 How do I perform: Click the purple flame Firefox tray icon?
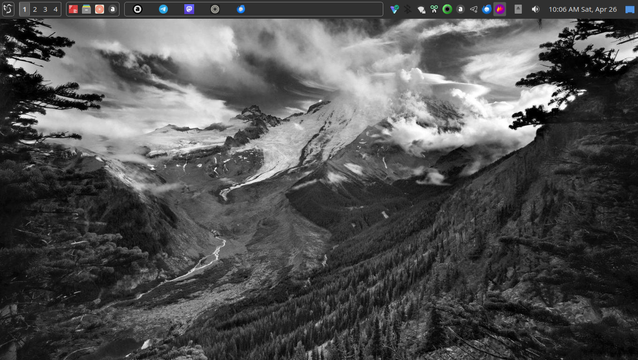coord(500,9)
